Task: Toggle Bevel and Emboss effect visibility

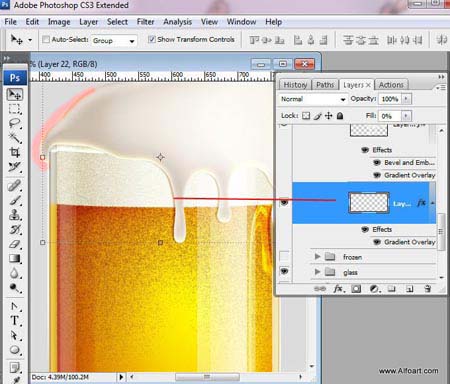Action: pos(377,163)
